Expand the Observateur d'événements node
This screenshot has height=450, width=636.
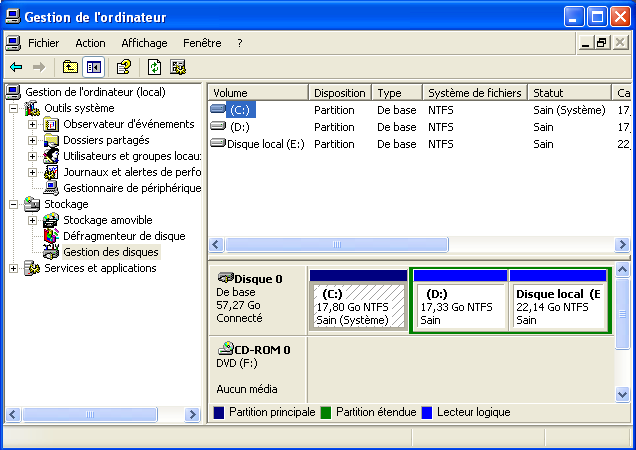pyautogui.click(x=32, y=125)
